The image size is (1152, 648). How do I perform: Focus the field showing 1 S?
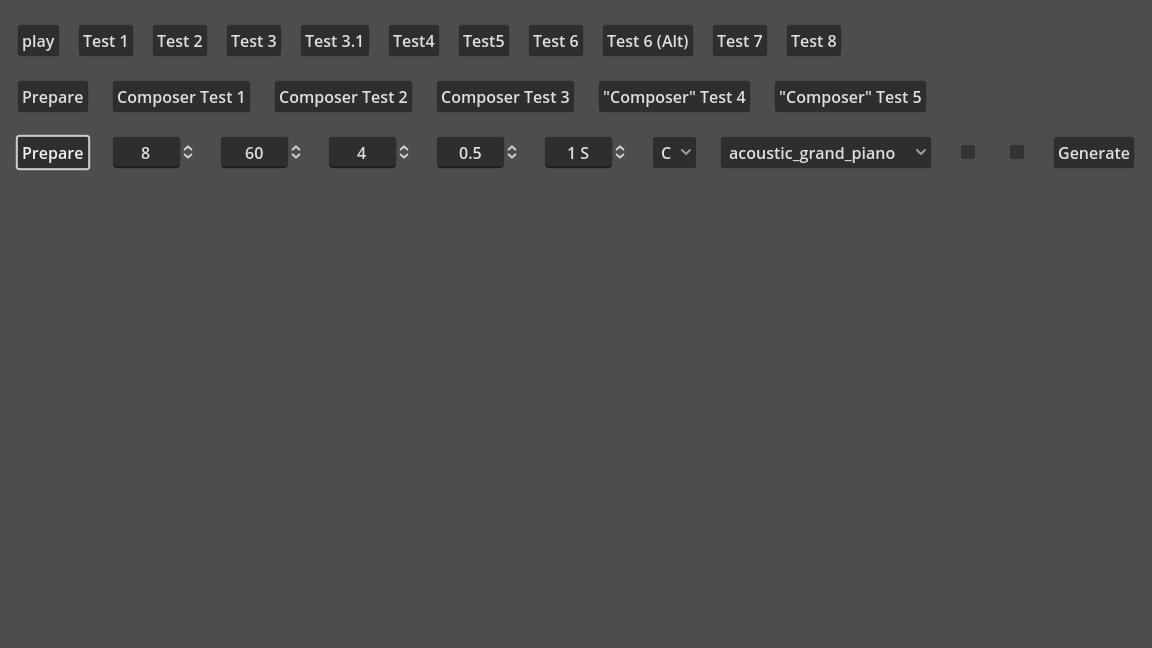tap(578, 153)
